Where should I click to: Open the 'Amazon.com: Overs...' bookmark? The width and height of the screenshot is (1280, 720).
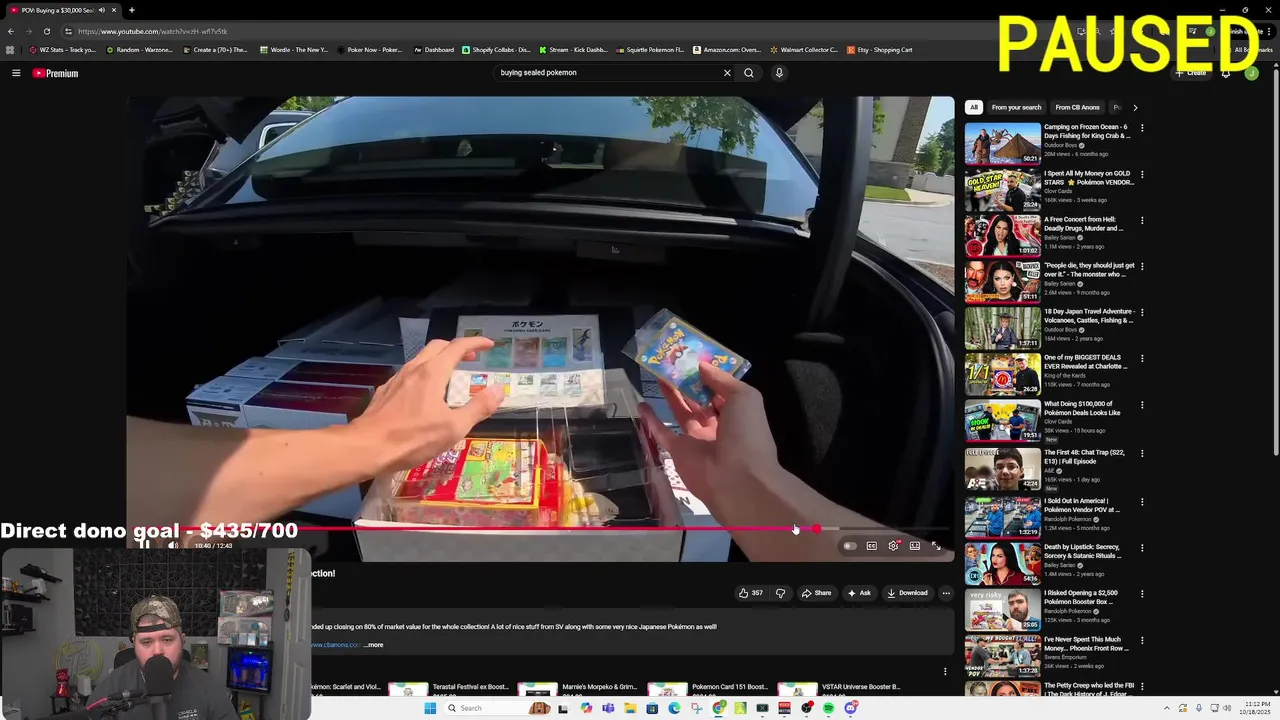[x=726, y=50]
